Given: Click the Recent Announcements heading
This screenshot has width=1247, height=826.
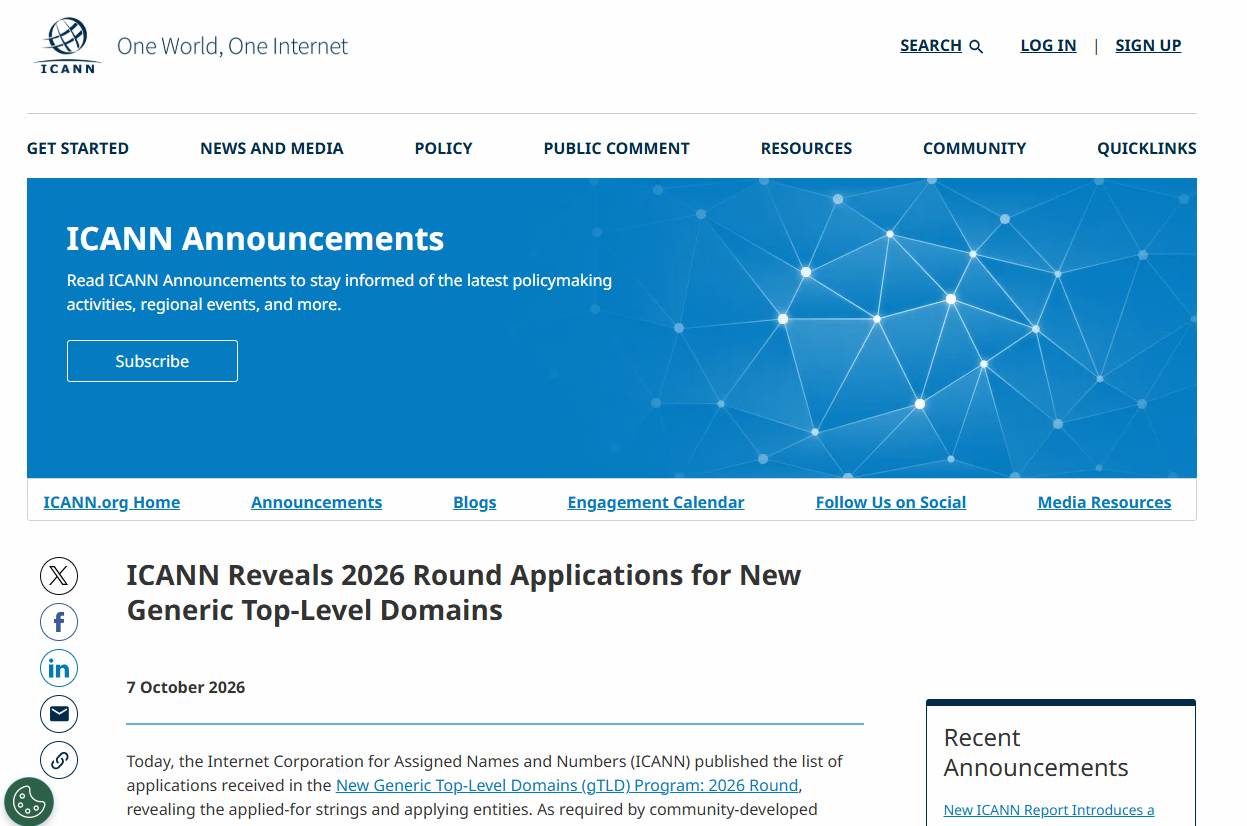Looking at the screenshot, I should coord(1036,752).
